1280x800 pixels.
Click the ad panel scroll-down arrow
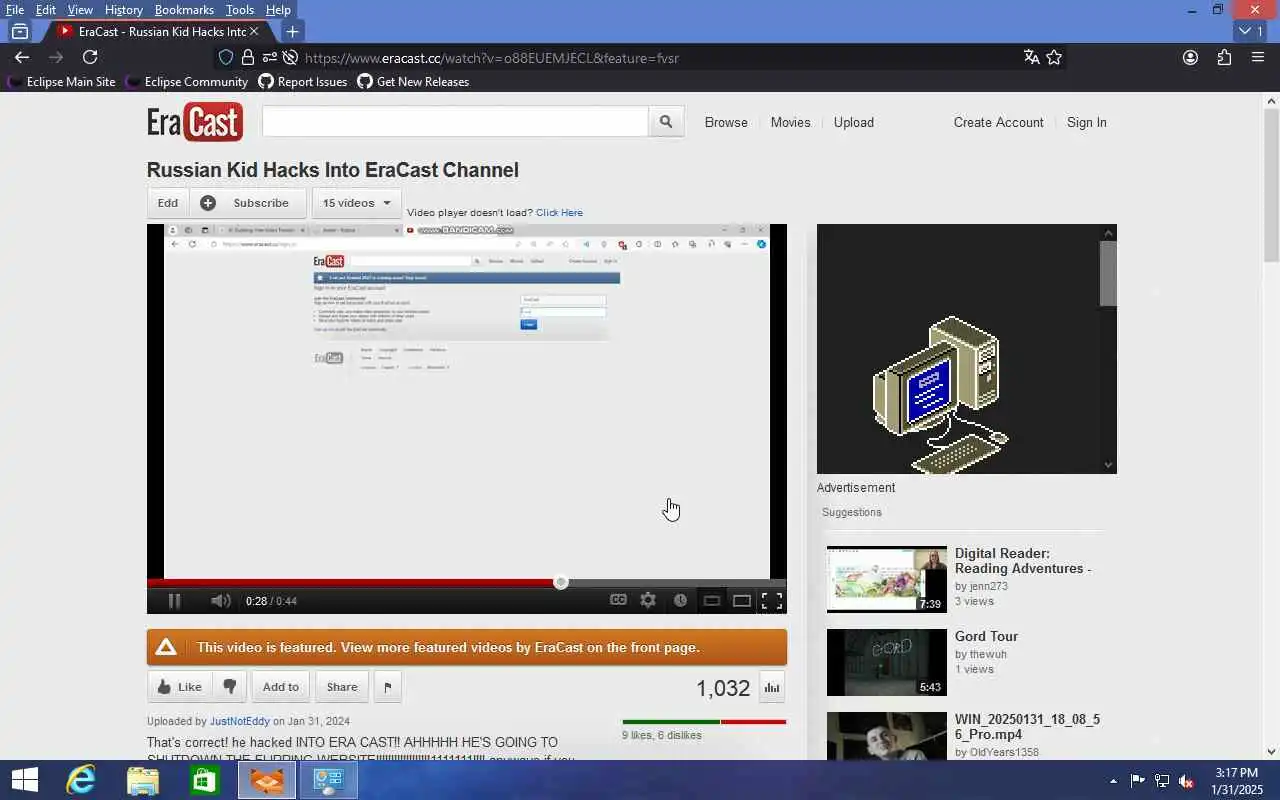pyautogui.click(x=1108, y=465)
